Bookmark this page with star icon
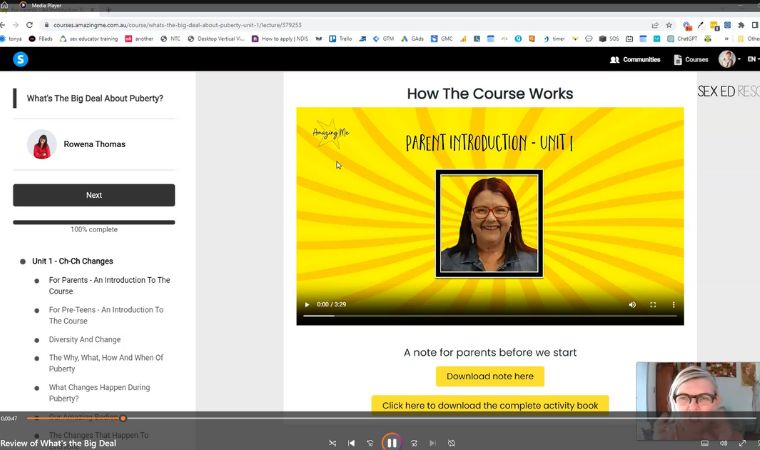 (x=669, y=25)
